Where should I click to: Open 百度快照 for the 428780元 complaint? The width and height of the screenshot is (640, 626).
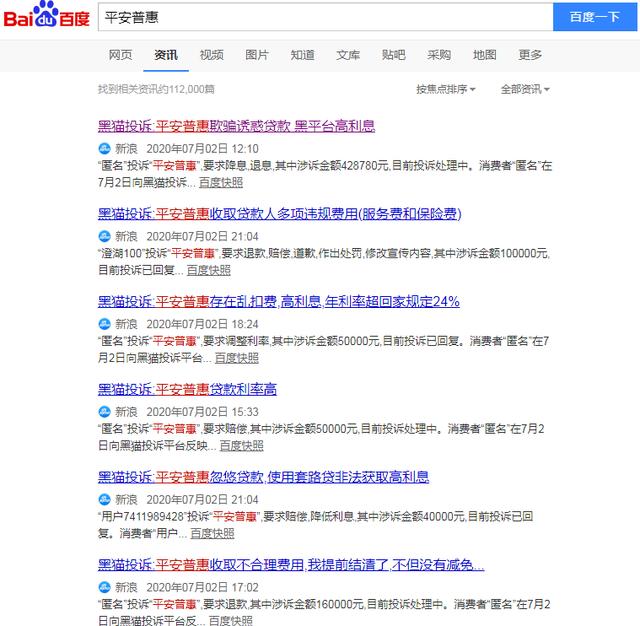221,182
